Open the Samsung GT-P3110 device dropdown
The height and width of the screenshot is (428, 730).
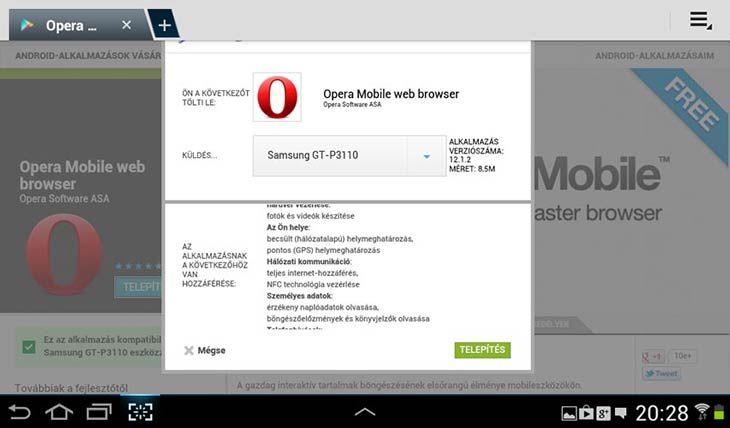349,156
